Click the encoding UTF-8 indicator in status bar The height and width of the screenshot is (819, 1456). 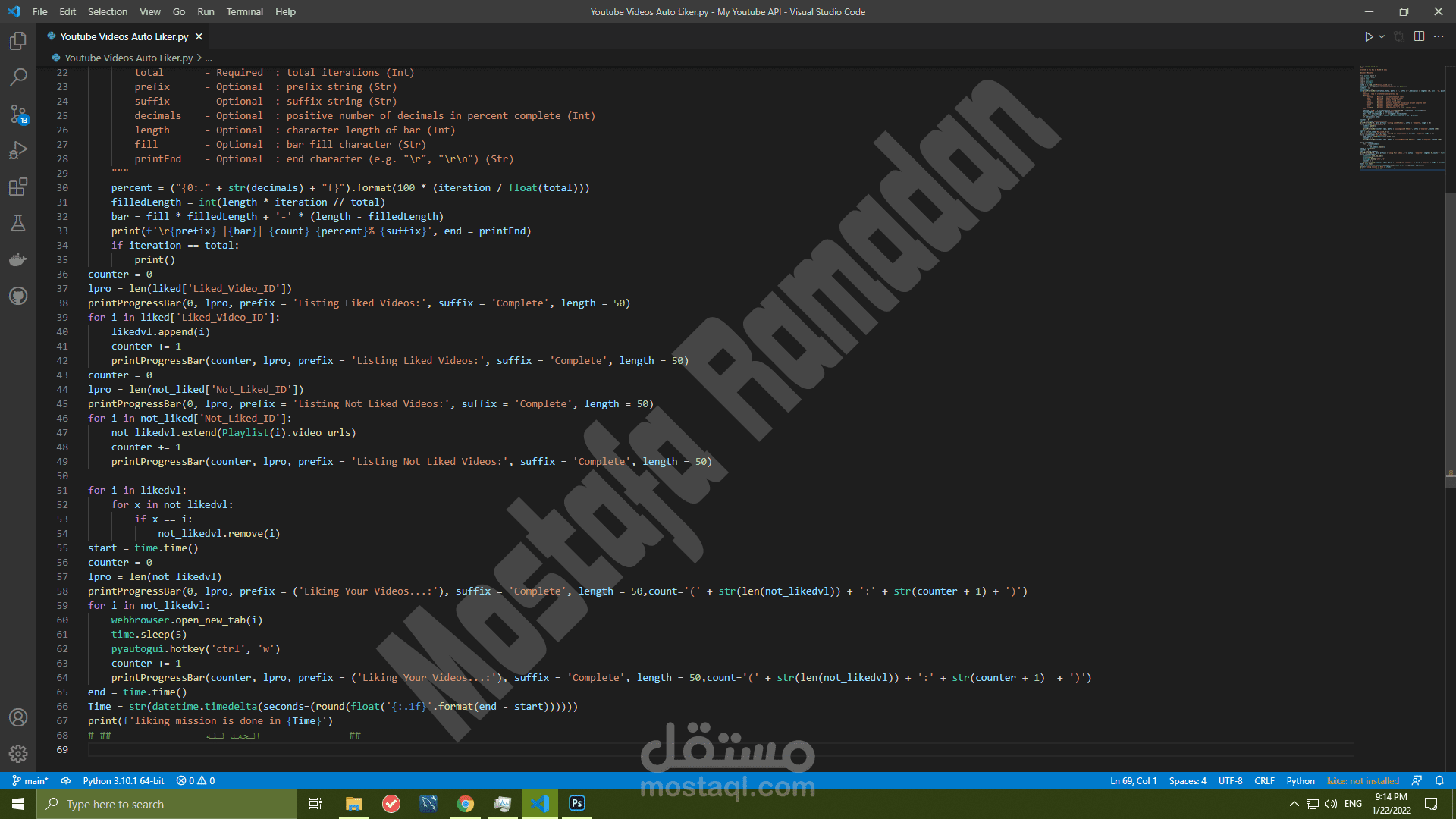(x=1233, y=780)
